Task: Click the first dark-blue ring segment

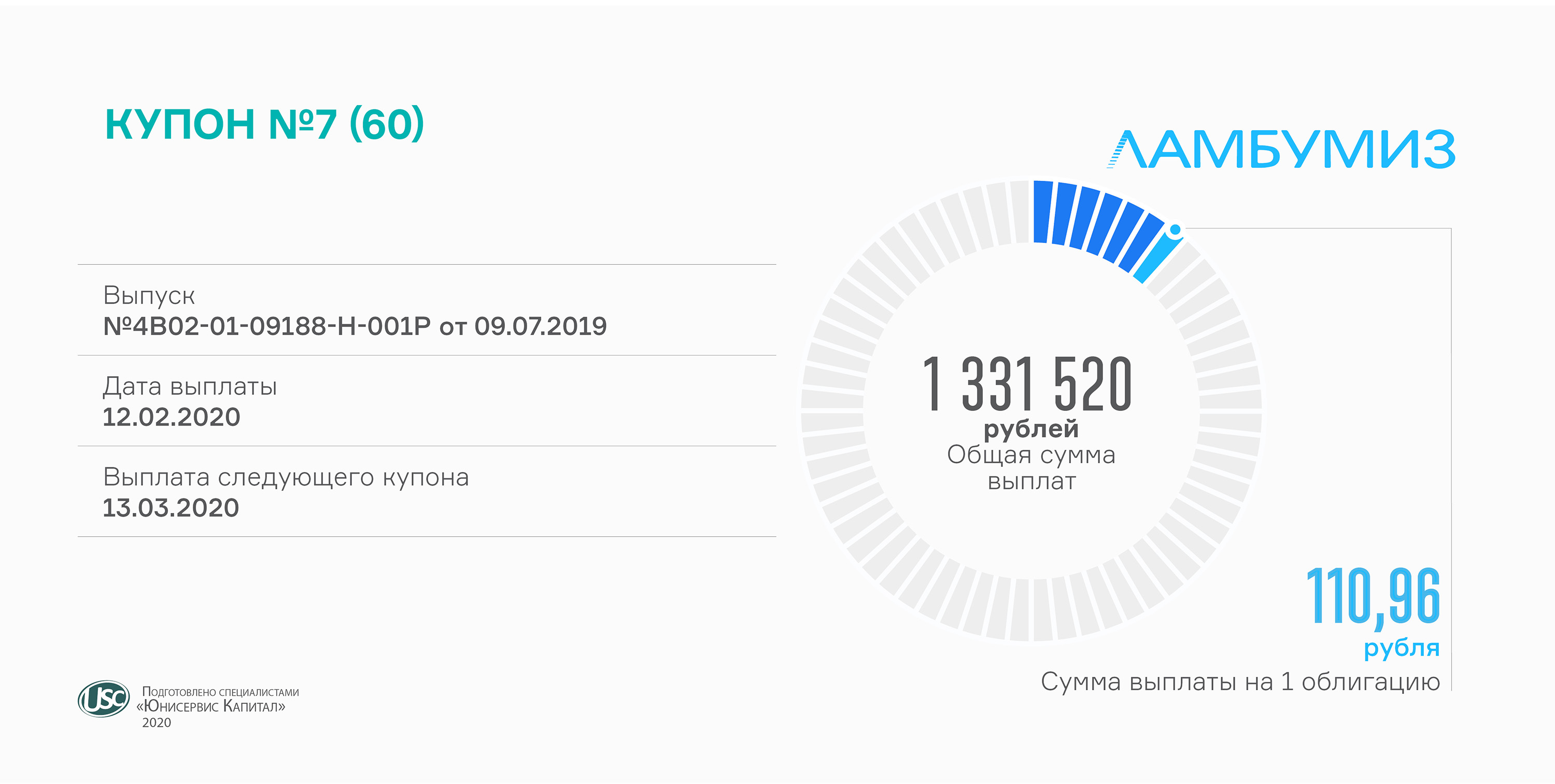Action: [x=1042, y=212]
